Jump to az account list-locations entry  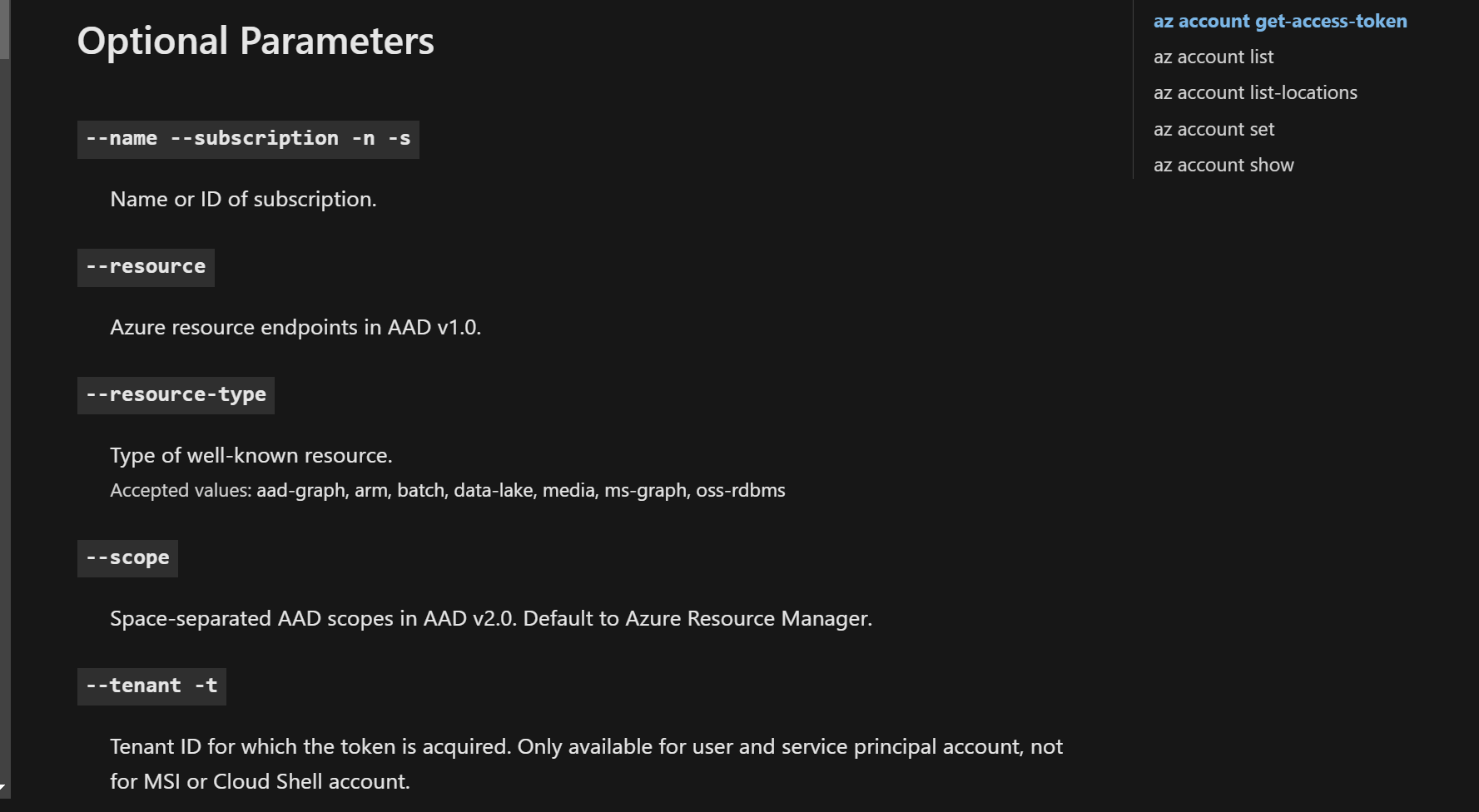(1255, 93)
